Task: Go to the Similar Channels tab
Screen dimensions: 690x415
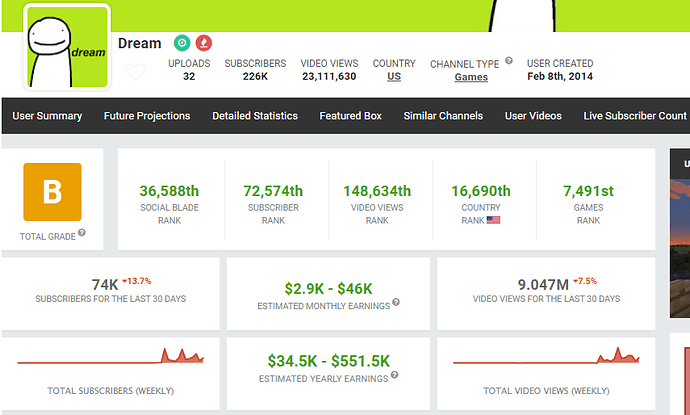Action: click(x=443, y=116)
